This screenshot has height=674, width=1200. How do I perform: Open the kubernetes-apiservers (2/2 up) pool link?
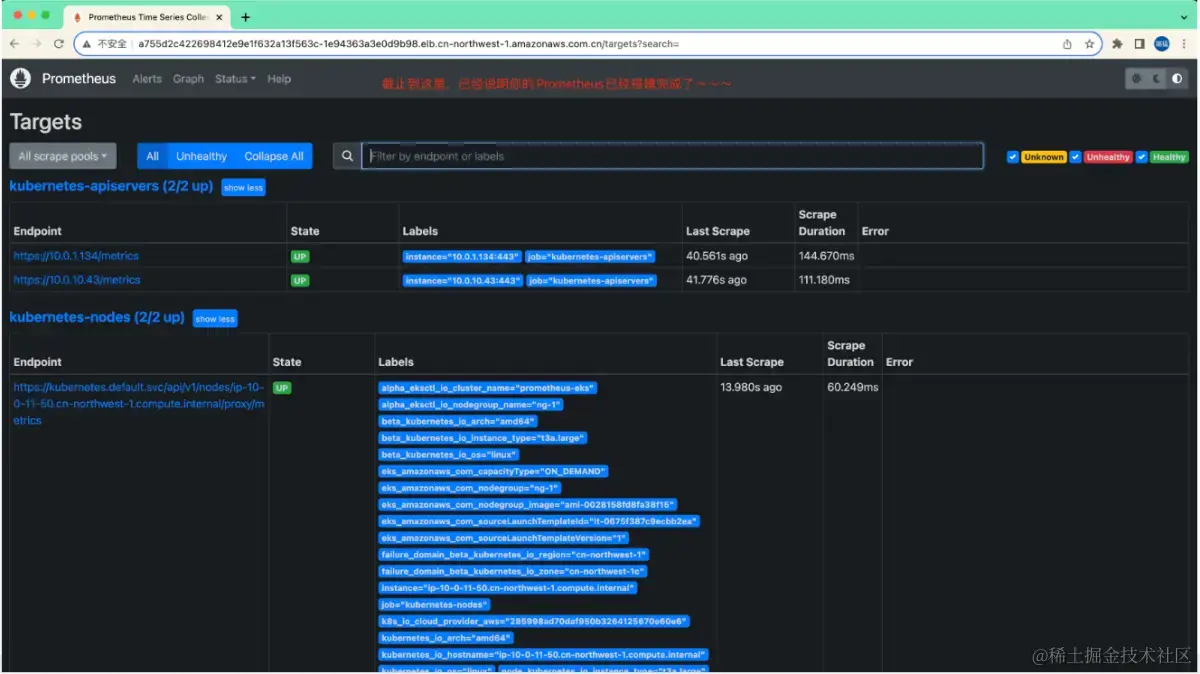coord(111,186)
